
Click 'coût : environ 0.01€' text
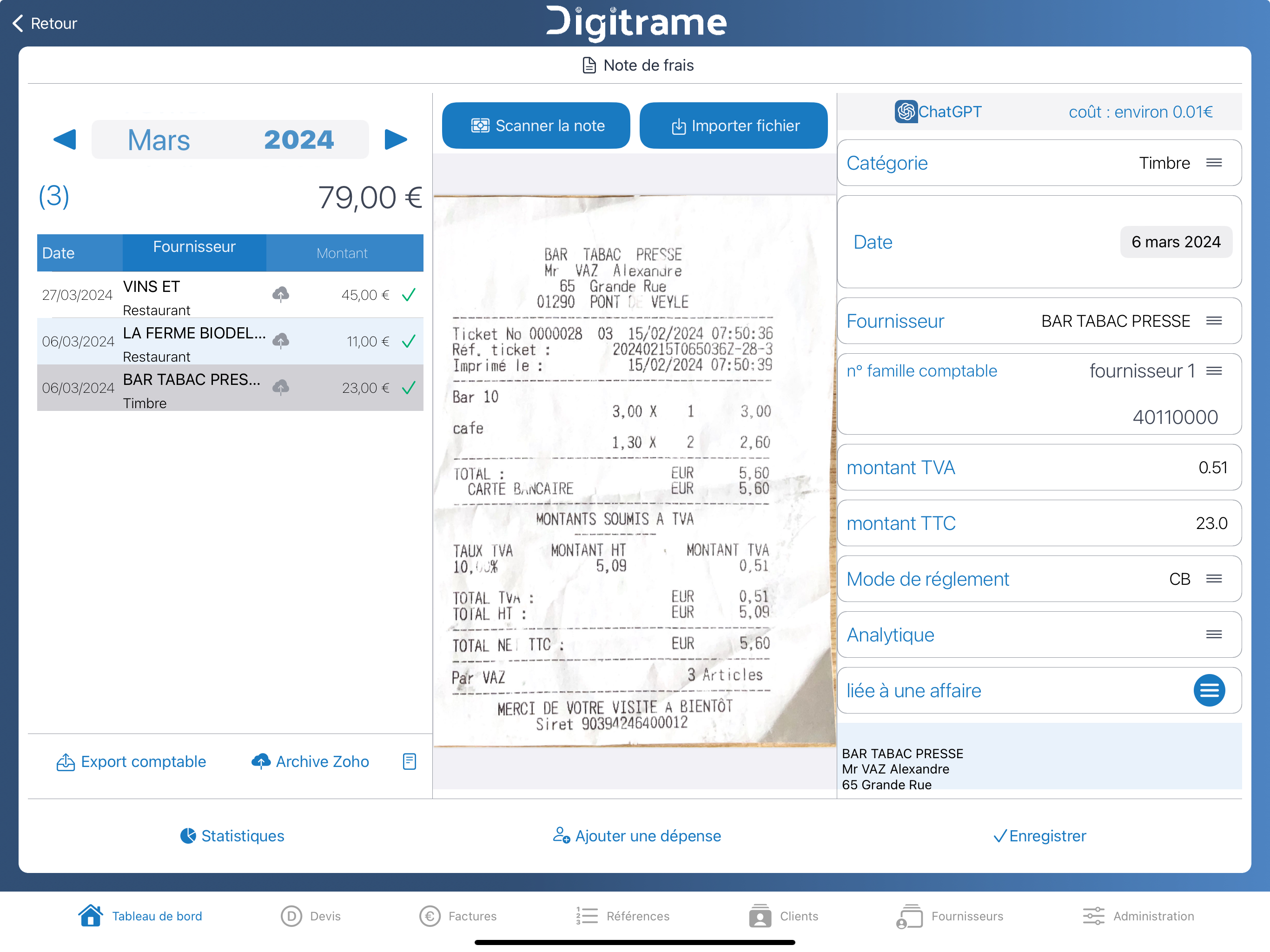click(x=1140, y=112)
